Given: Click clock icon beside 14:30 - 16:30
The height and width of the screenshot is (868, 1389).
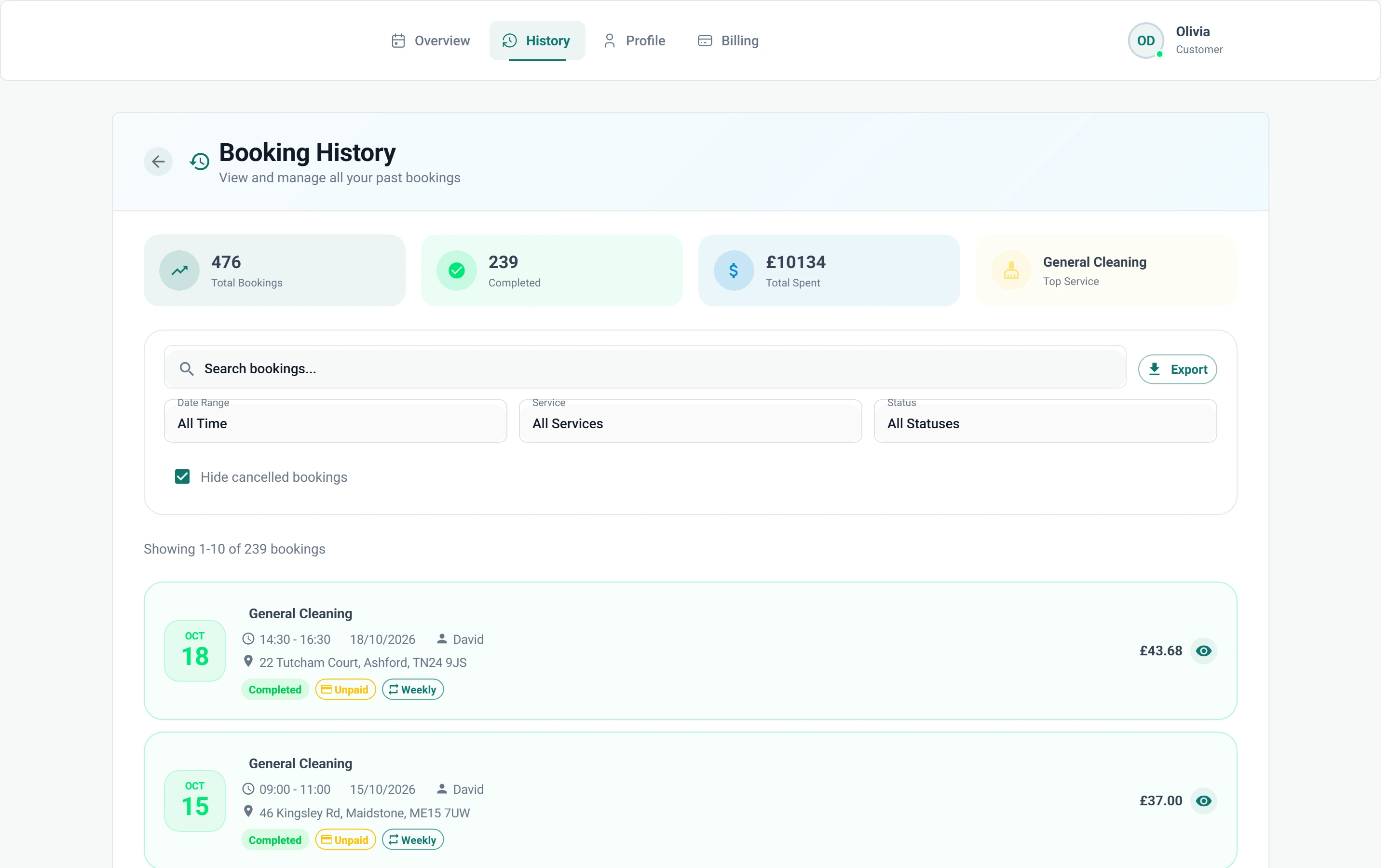Looking at the screenshot, I should tap(248, 639).
